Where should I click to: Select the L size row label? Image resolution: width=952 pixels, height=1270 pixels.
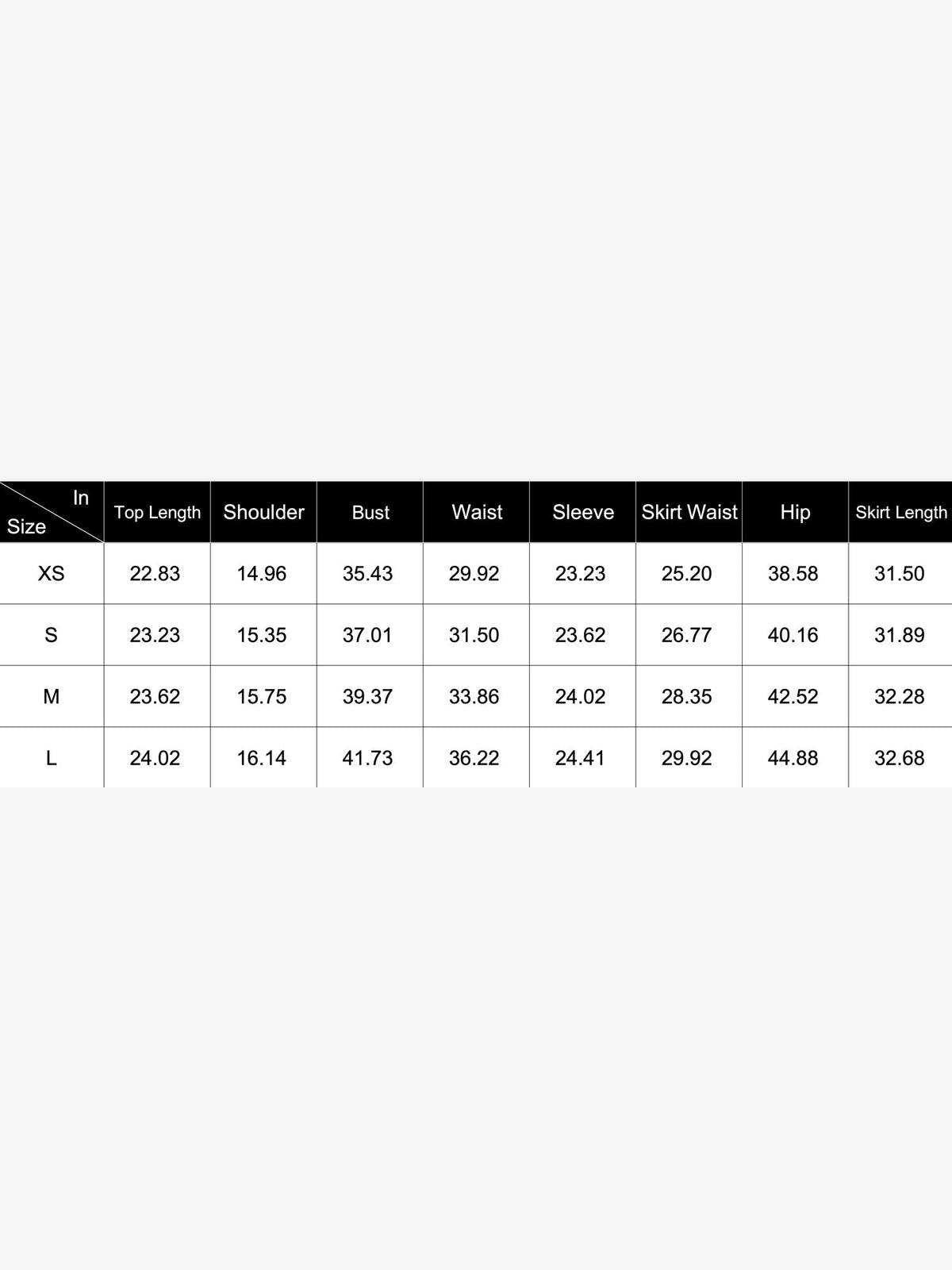52,758
